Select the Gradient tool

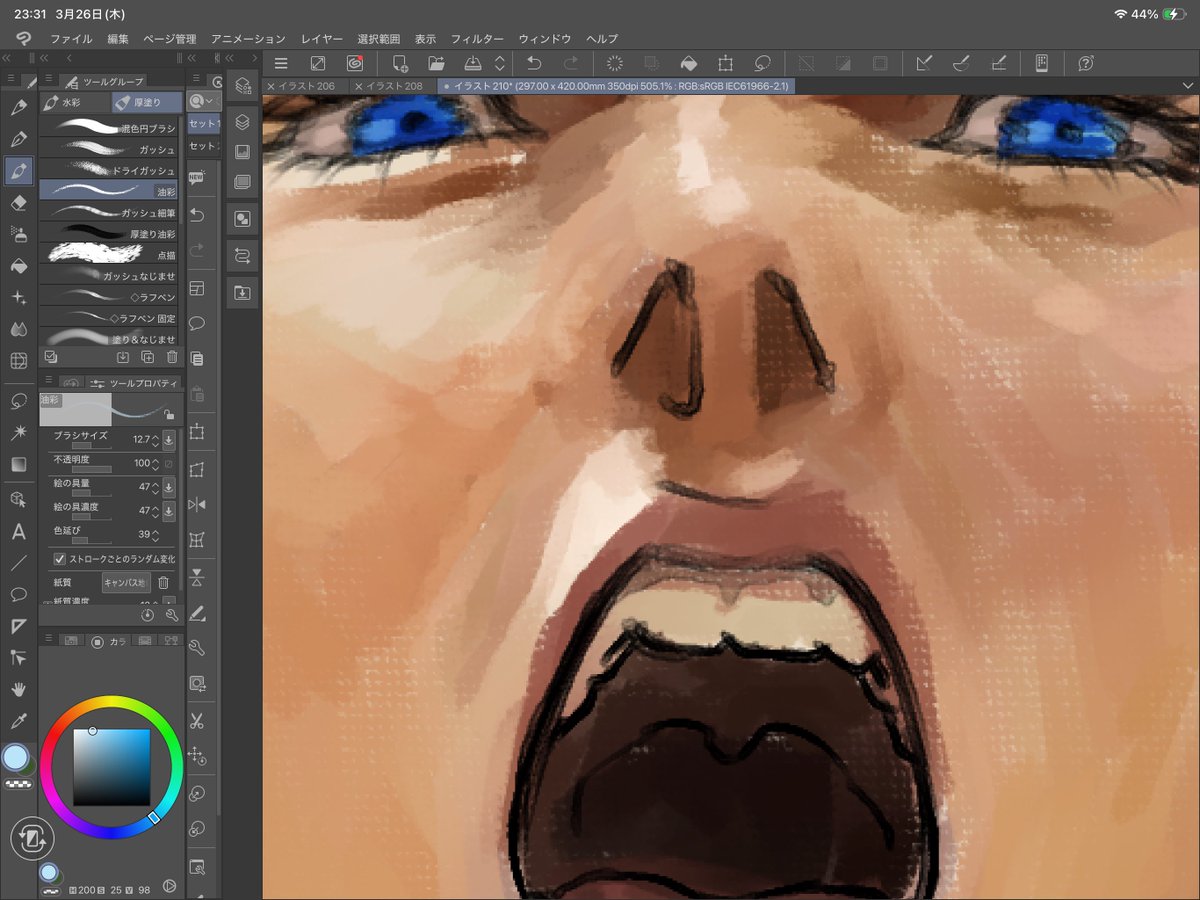tap(17, 465)
